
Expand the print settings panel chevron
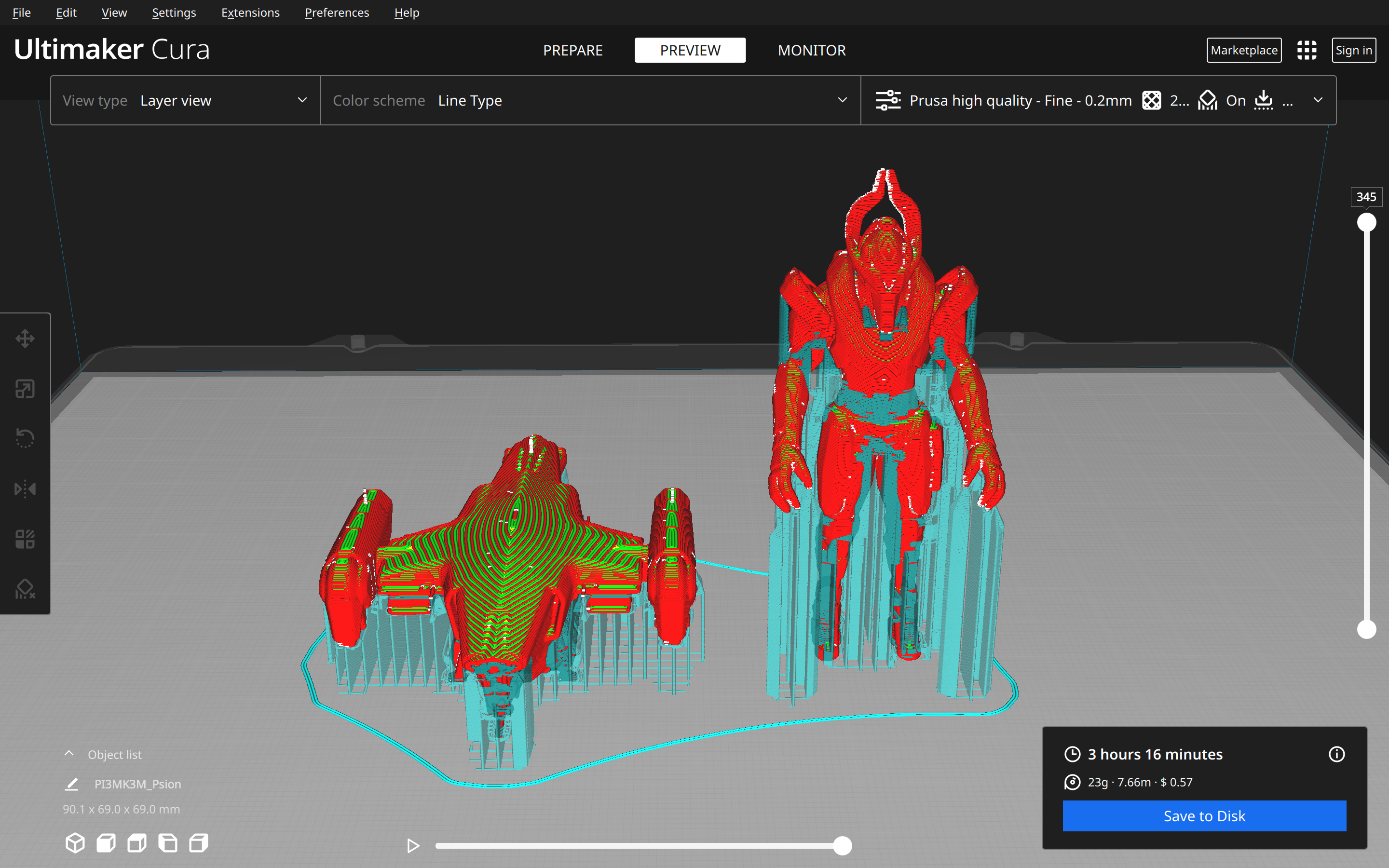(x=1318, y=100)
